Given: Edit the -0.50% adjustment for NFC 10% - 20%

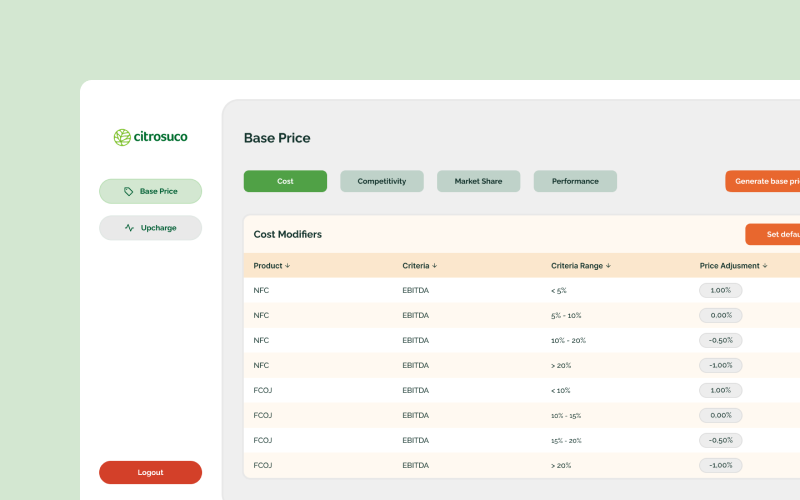Looking at the screenshot, I should (x=720, y=340).
